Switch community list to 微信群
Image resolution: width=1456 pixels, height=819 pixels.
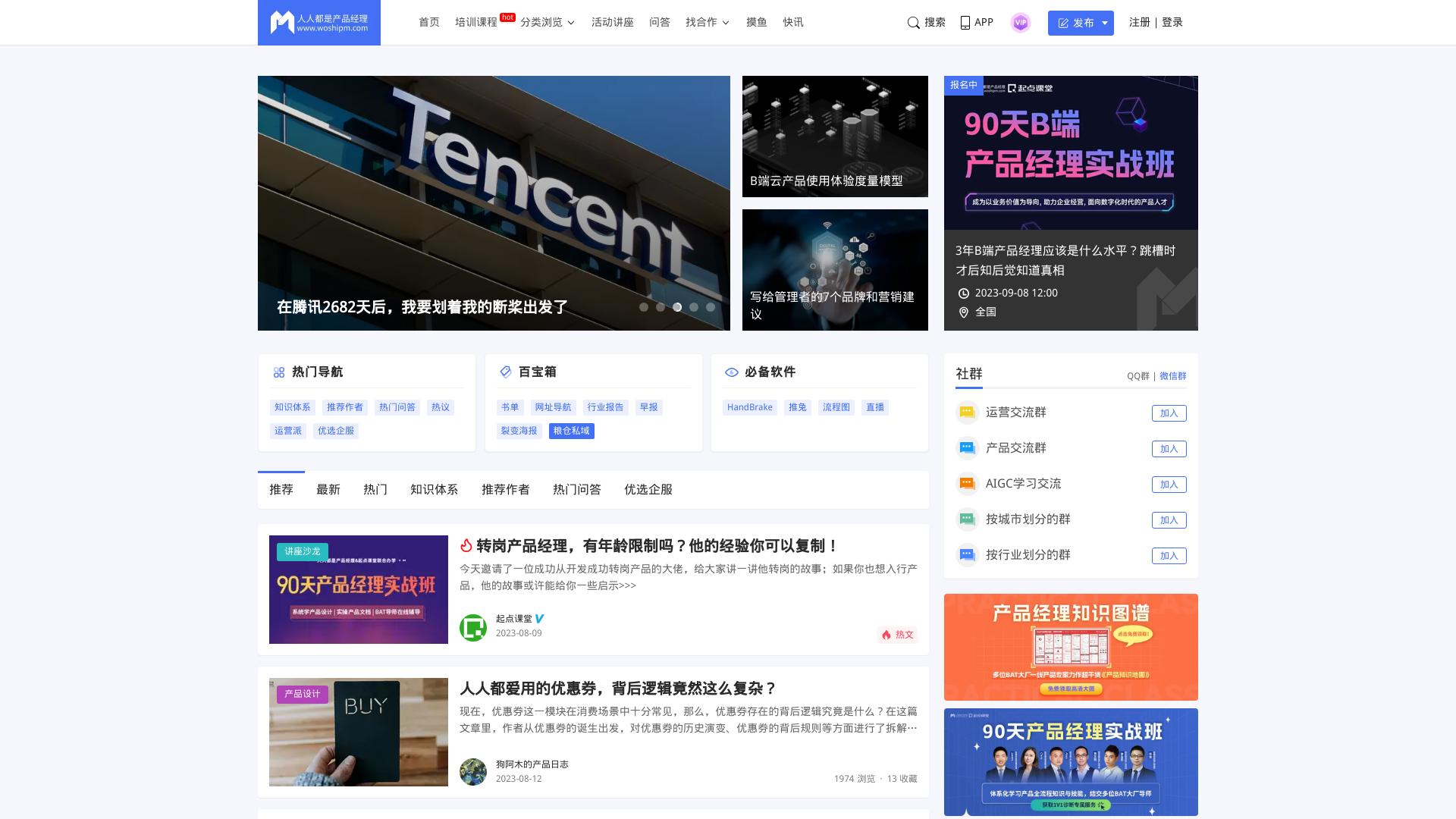pos(1173,376)
